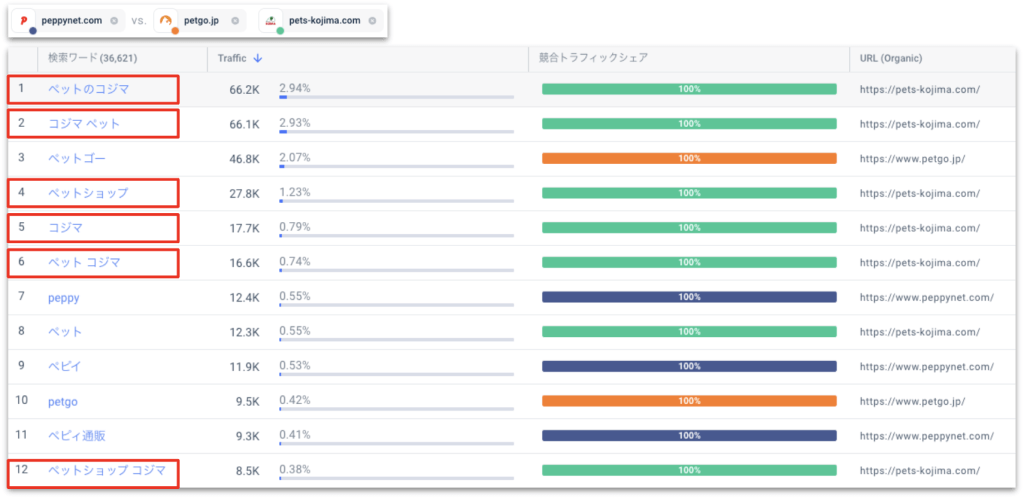The image size is (1024, 498).
Task: Click the orange share bar for ペットゴー
Action: 689,158
